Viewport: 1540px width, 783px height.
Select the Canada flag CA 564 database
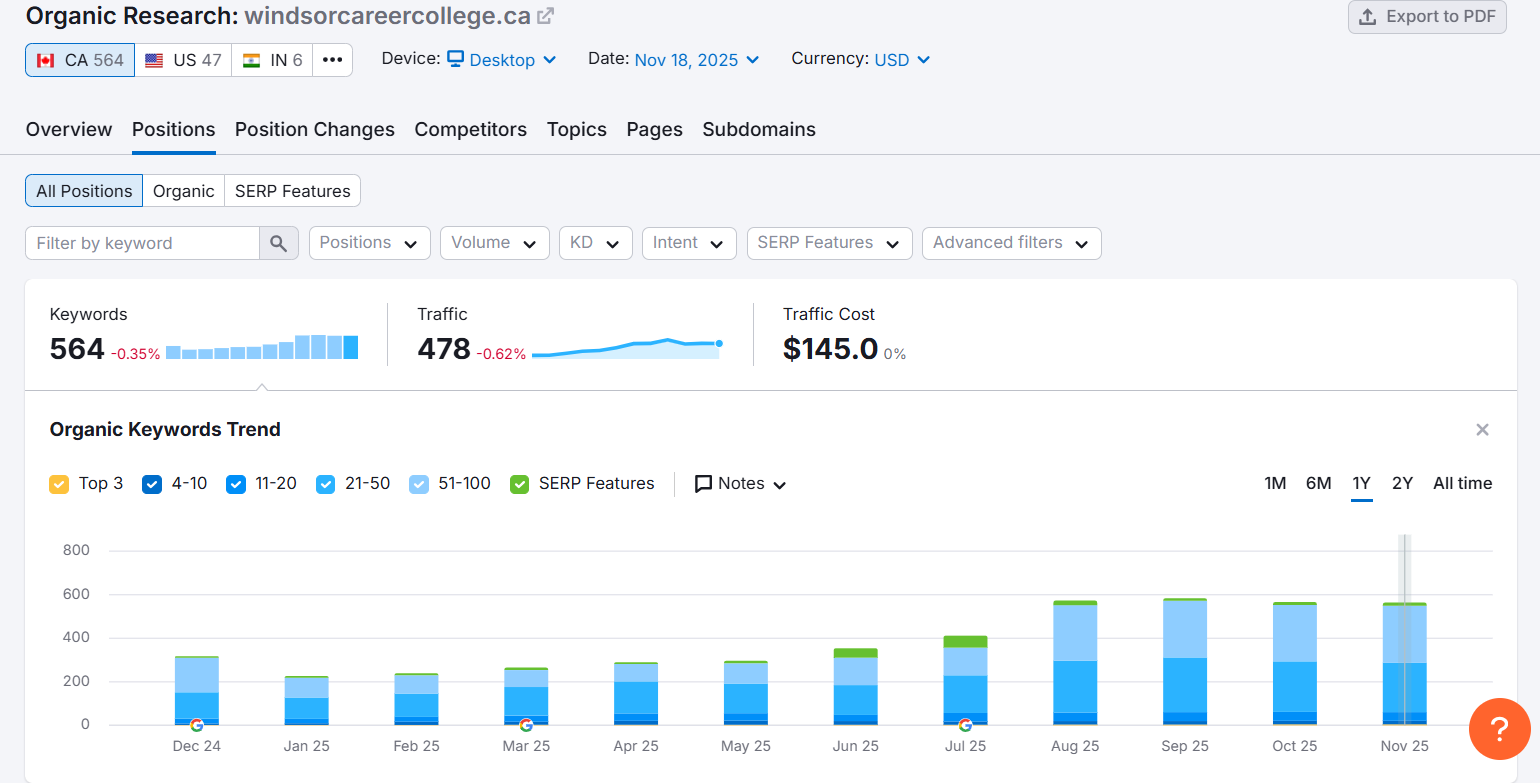click(80, 60)
